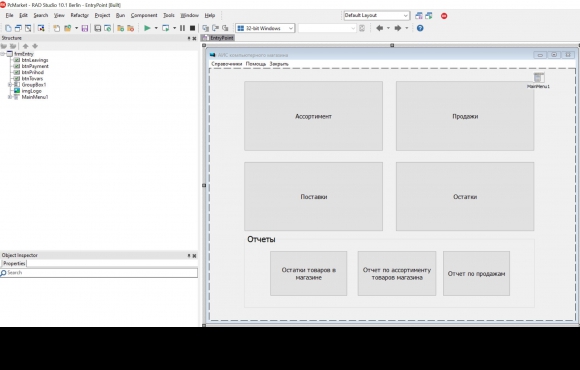580x370 pixels.
Task: Expand the MainMenu1 tree node
Action: click(10, 97)
